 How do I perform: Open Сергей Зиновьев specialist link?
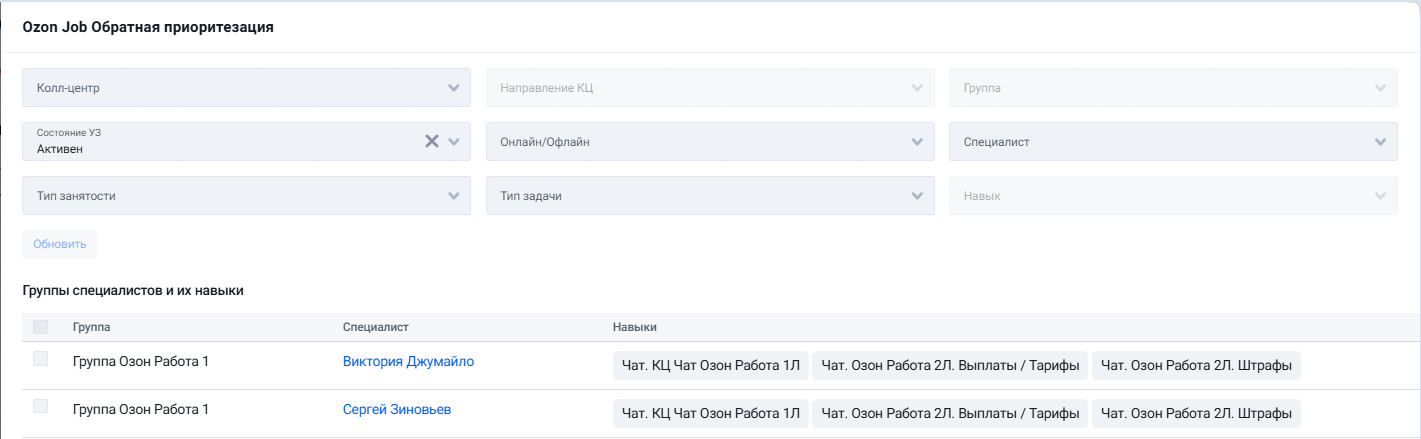coord(403,409)
